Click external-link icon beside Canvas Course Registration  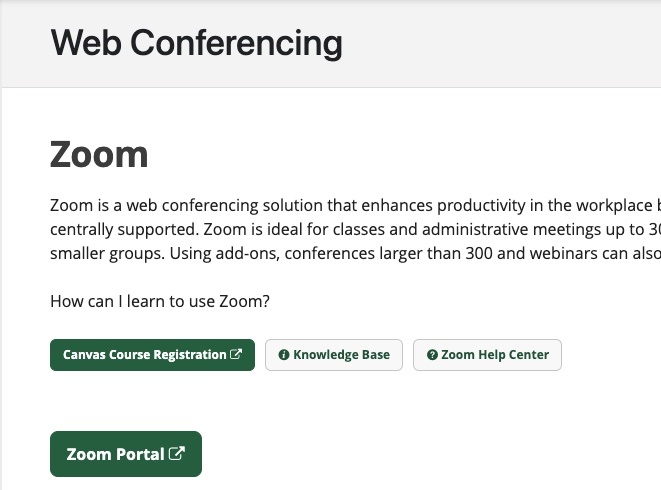pos(236,355)
